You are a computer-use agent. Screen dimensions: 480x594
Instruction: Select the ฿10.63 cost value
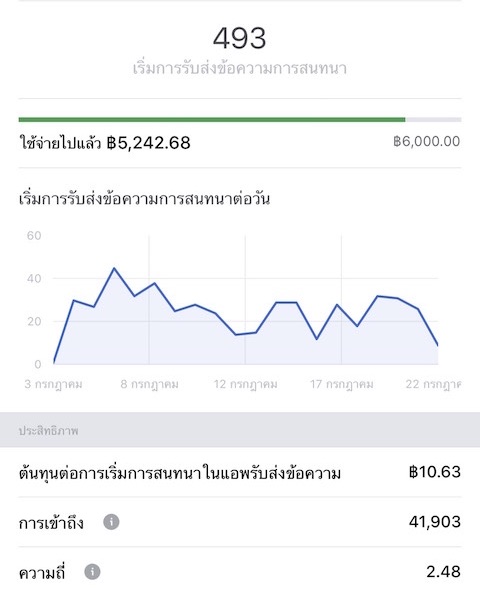click(435, 472)
